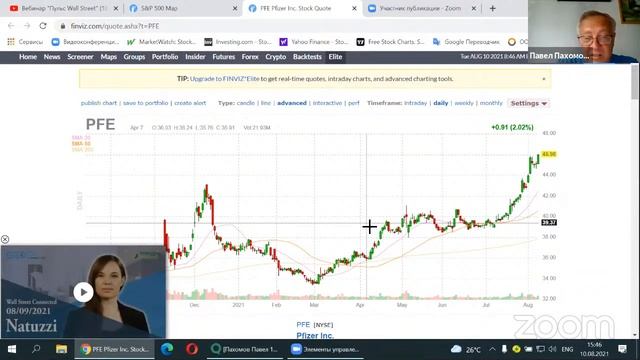
Task: Close the PFE Pfizer Stock Quote tab
Action: (x=354, y=8)
